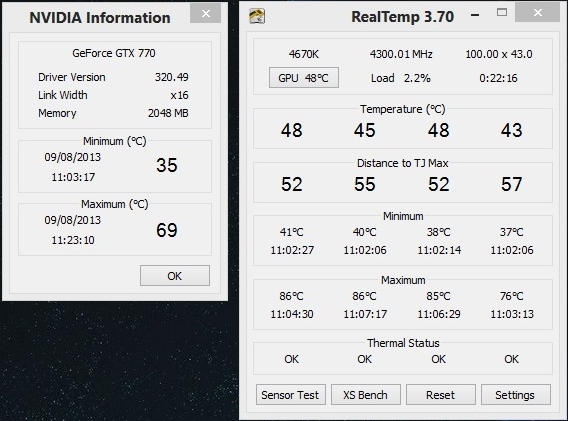568x421 pixels.
Task: Click the Thermal Status group label
Action: pos(403,343)
